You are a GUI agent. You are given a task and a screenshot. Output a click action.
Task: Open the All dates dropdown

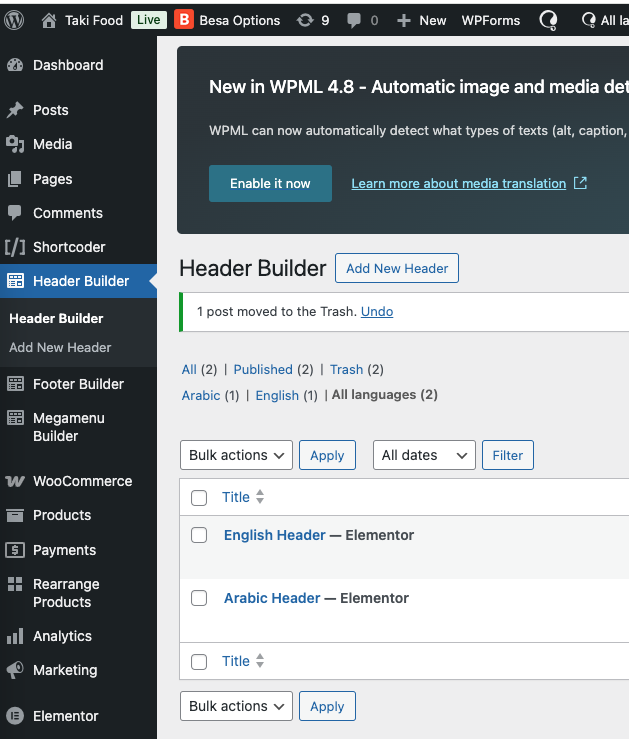[424, 455]
